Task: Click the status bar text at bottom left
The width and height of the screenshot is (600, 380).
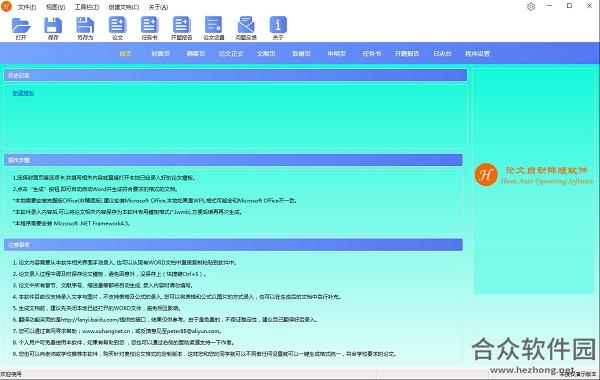Action: 11,374
